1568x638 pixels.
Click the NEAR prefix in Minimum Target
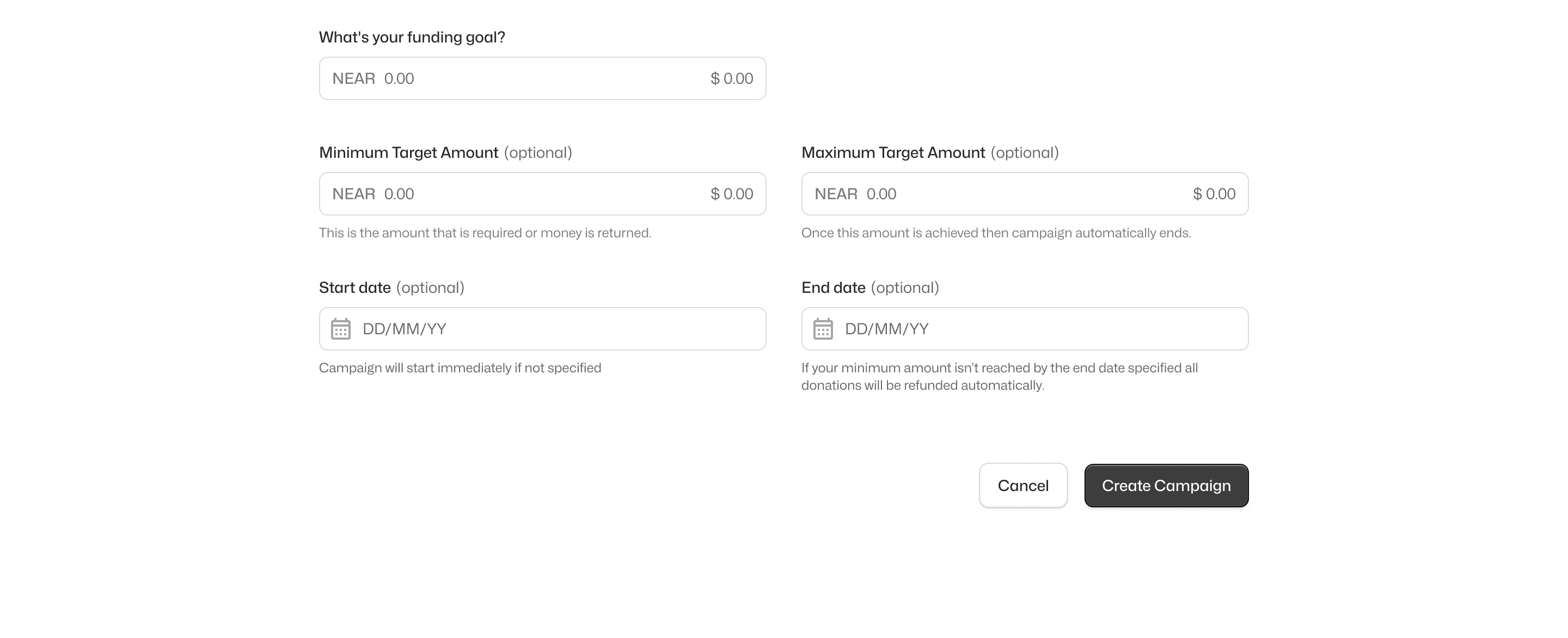click(354, 194)
